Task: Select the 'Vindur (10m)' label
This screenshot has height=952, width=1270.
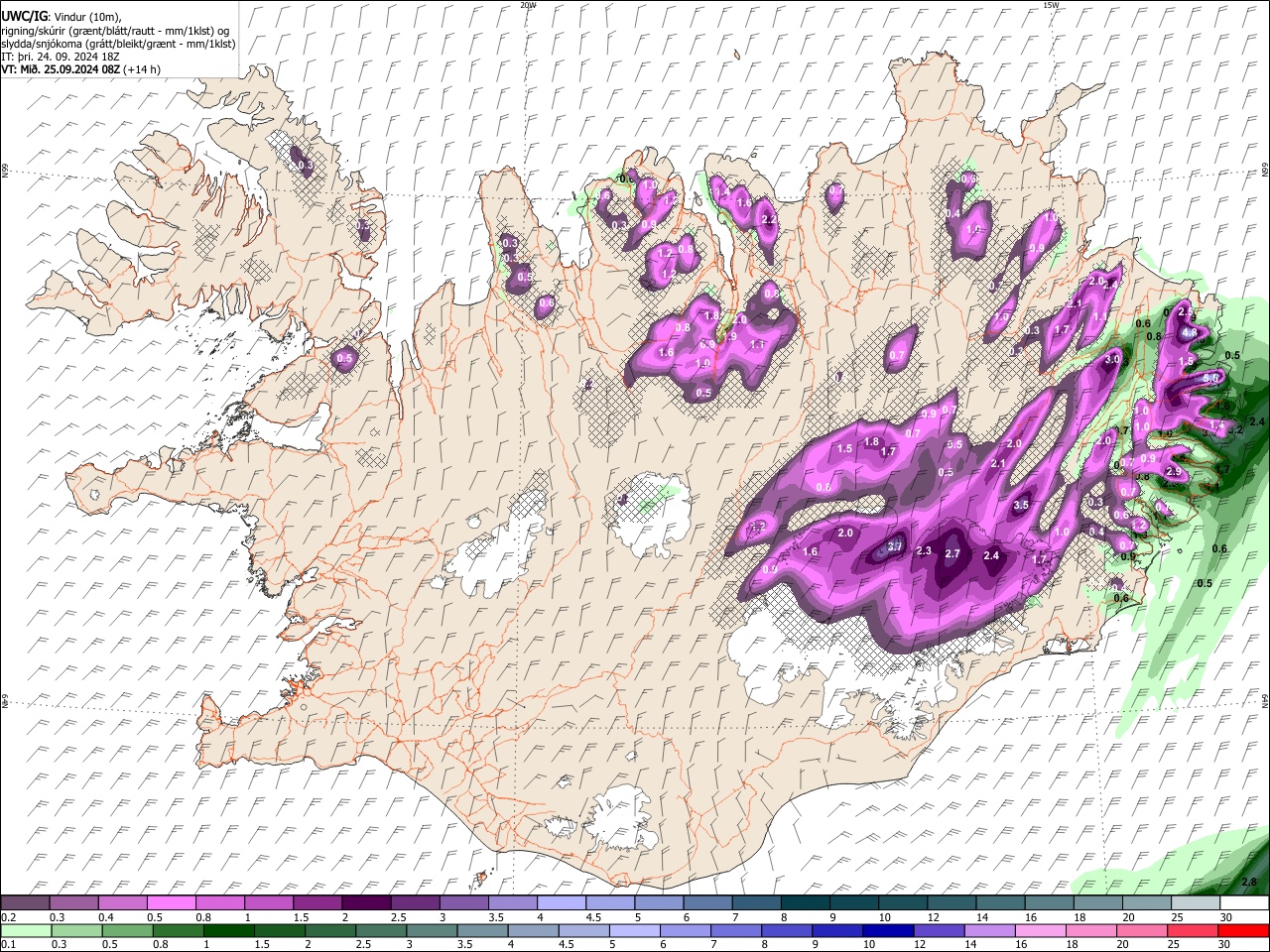Action: tap(86, 16)
